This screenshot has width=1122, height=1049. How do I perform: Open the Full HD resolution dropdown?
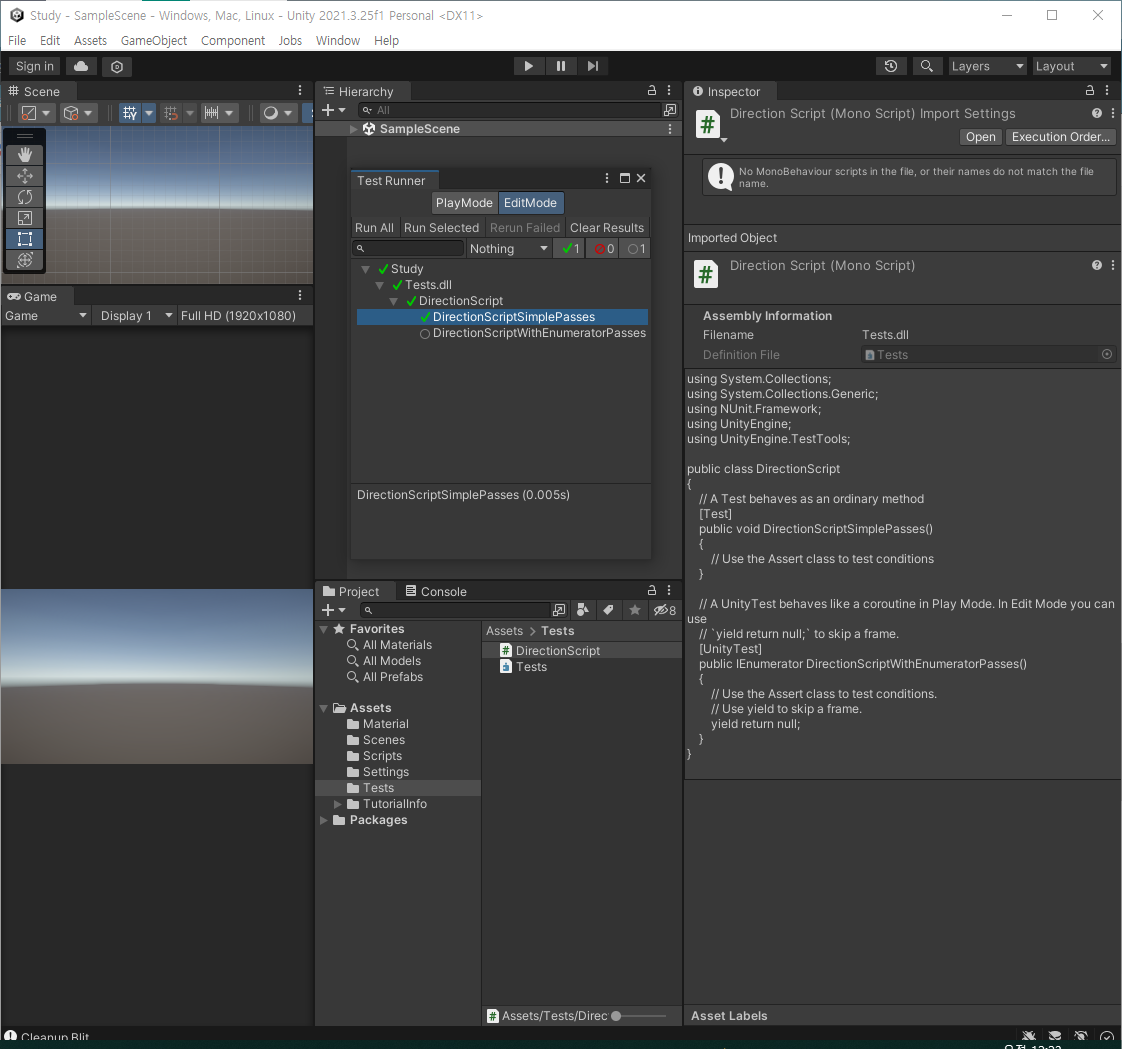click(x=245, y=316)
